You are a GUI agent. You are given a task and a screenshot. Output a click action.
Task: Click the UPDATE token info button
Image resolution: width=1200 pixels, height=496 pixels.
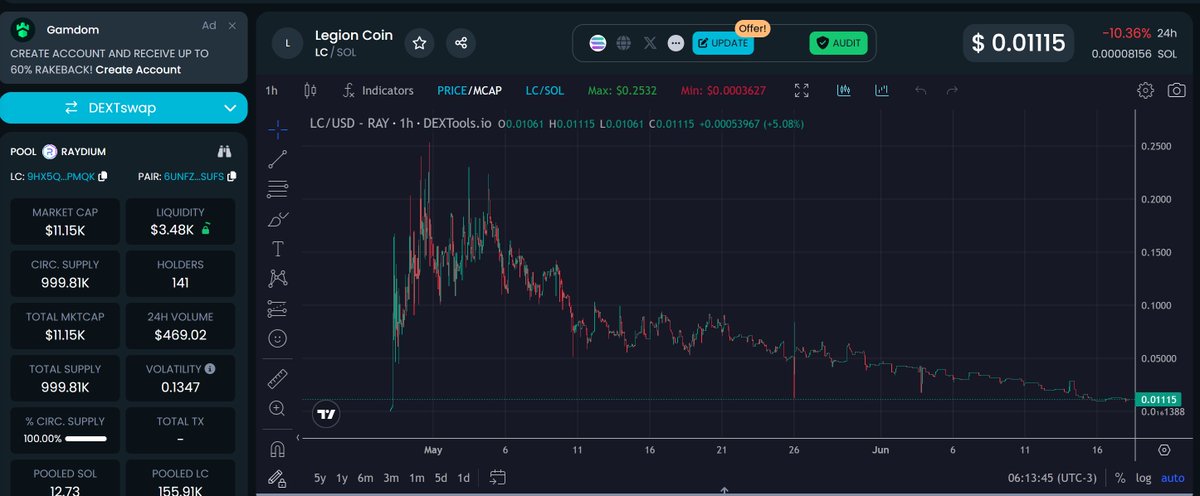click(x=723, y=43)
